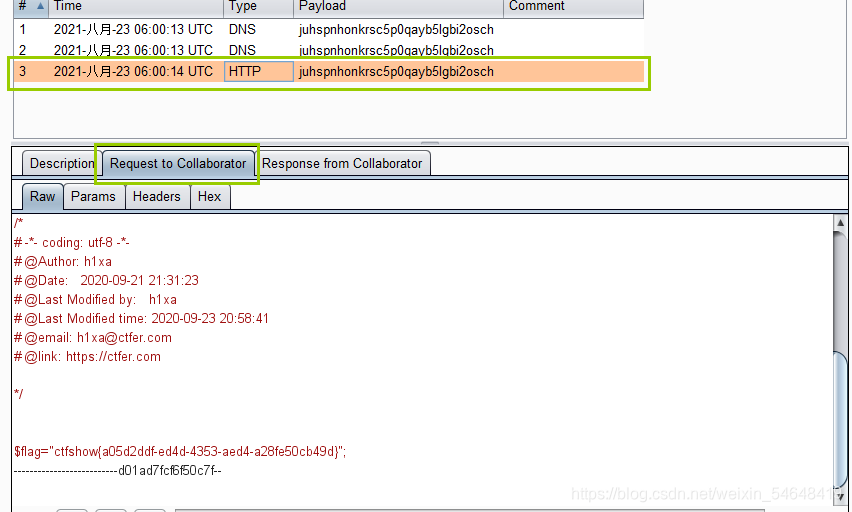
Task: Show the Hex view tab
Action: pos(210,197)
